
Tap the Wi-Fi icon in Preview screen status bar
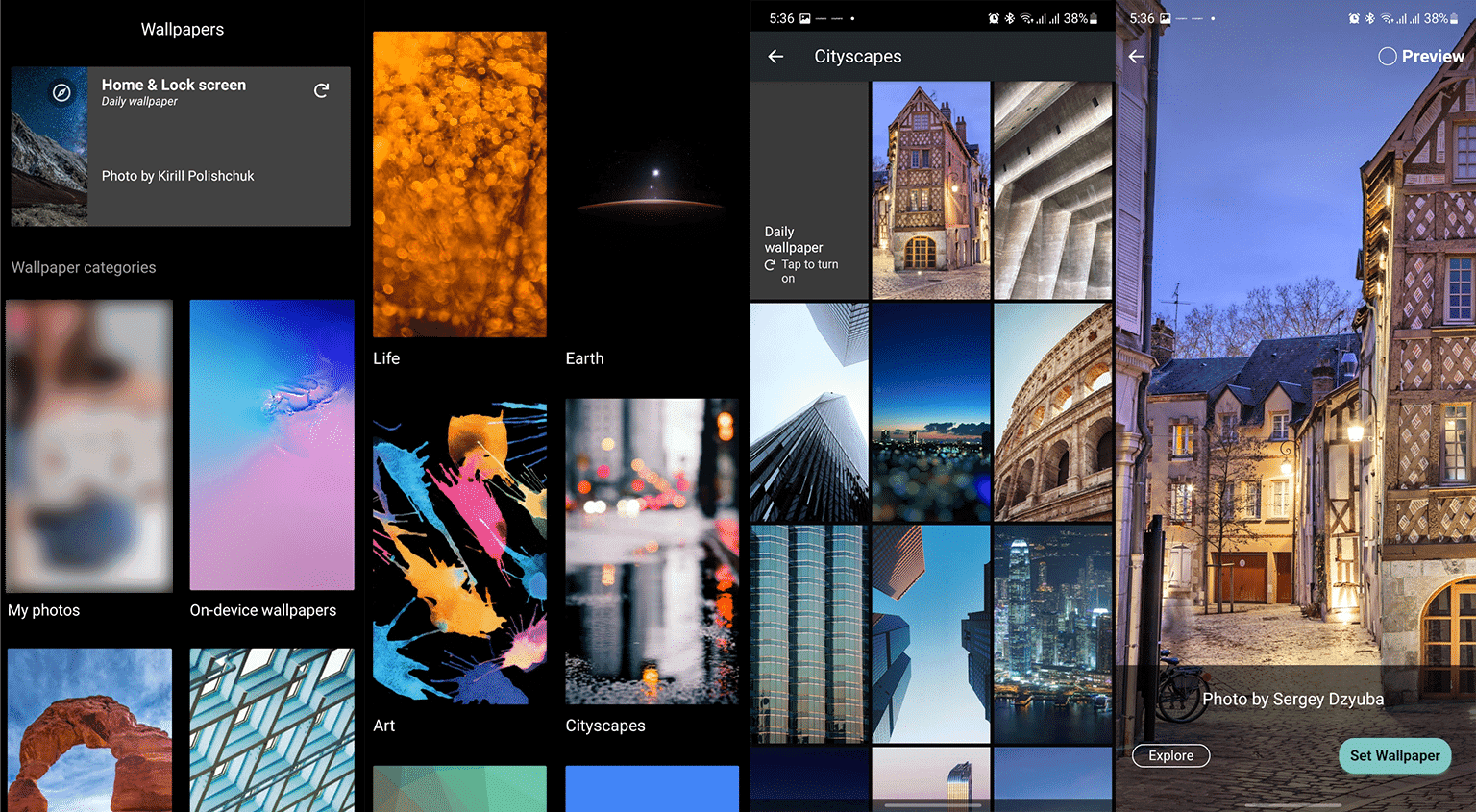1387,18
